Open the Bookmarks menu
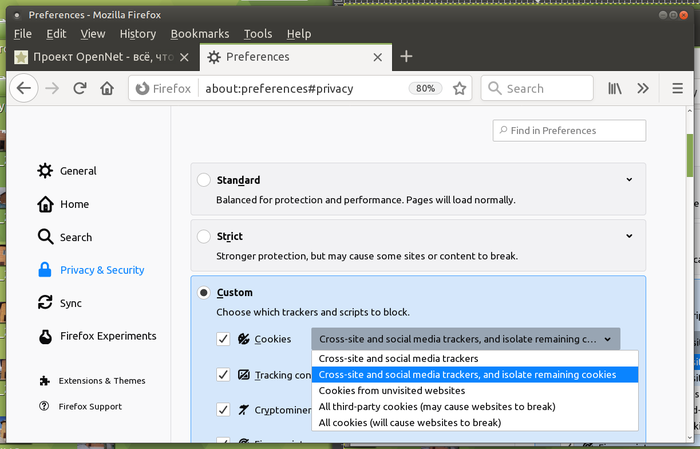The height and width of the screenshot is (449, 700). [200, 33]
